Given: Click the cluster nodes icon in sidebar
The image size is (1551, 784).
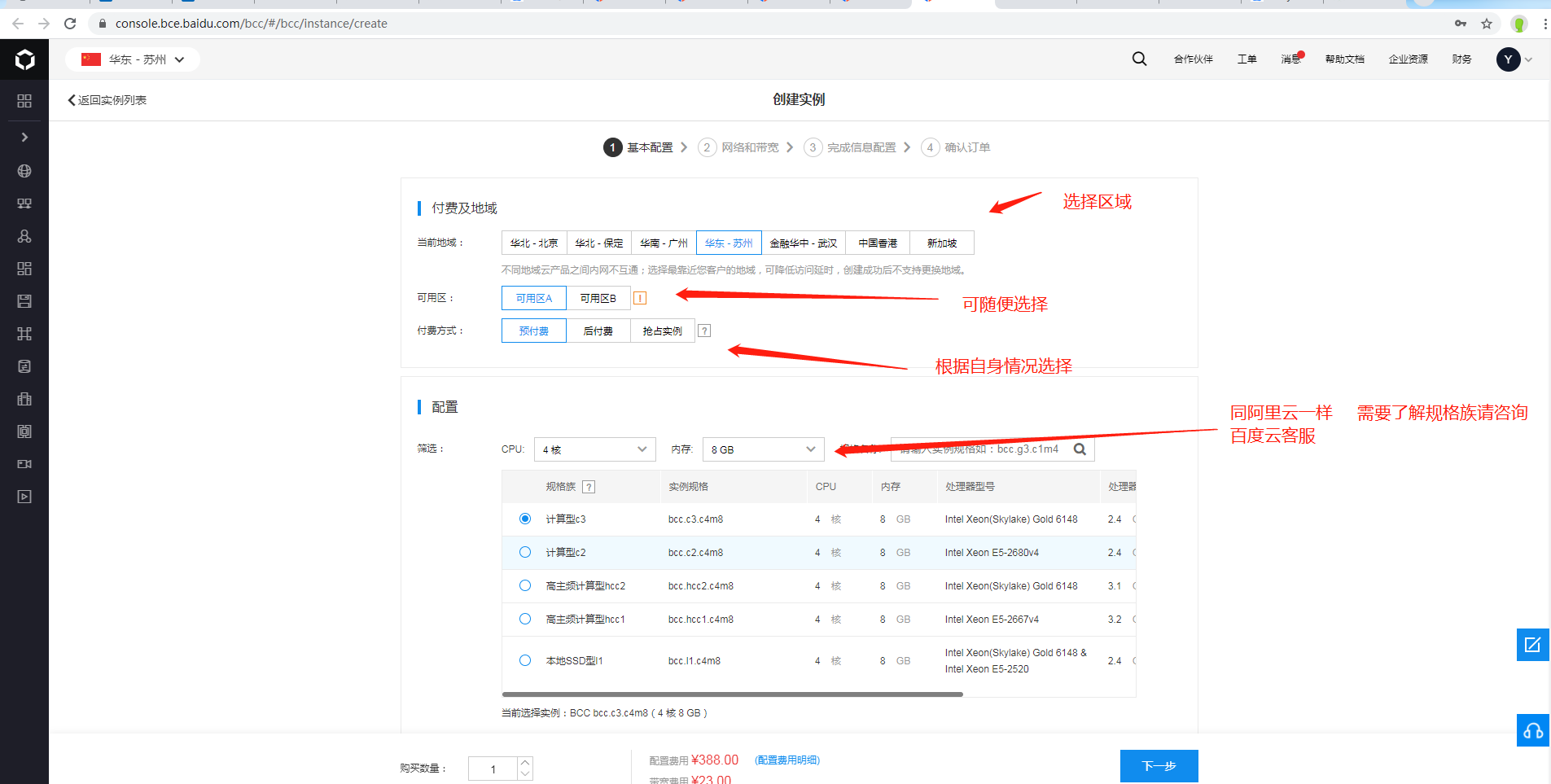Looking at the screenshot, I should point(24,236).
